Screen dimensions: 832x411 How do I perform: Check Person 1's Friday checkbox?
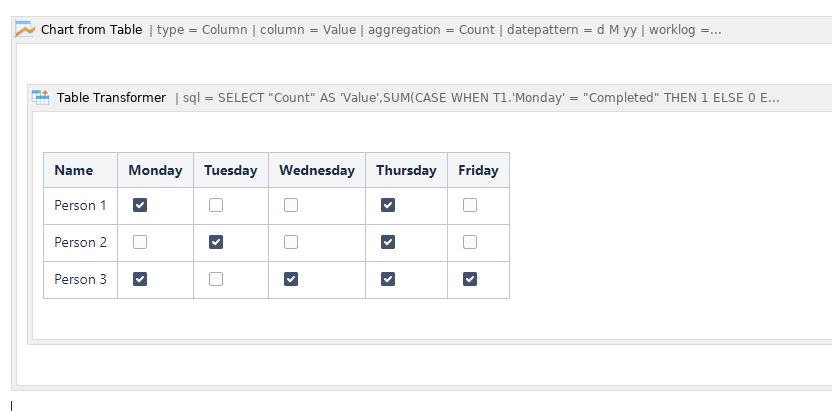[470, 205]
